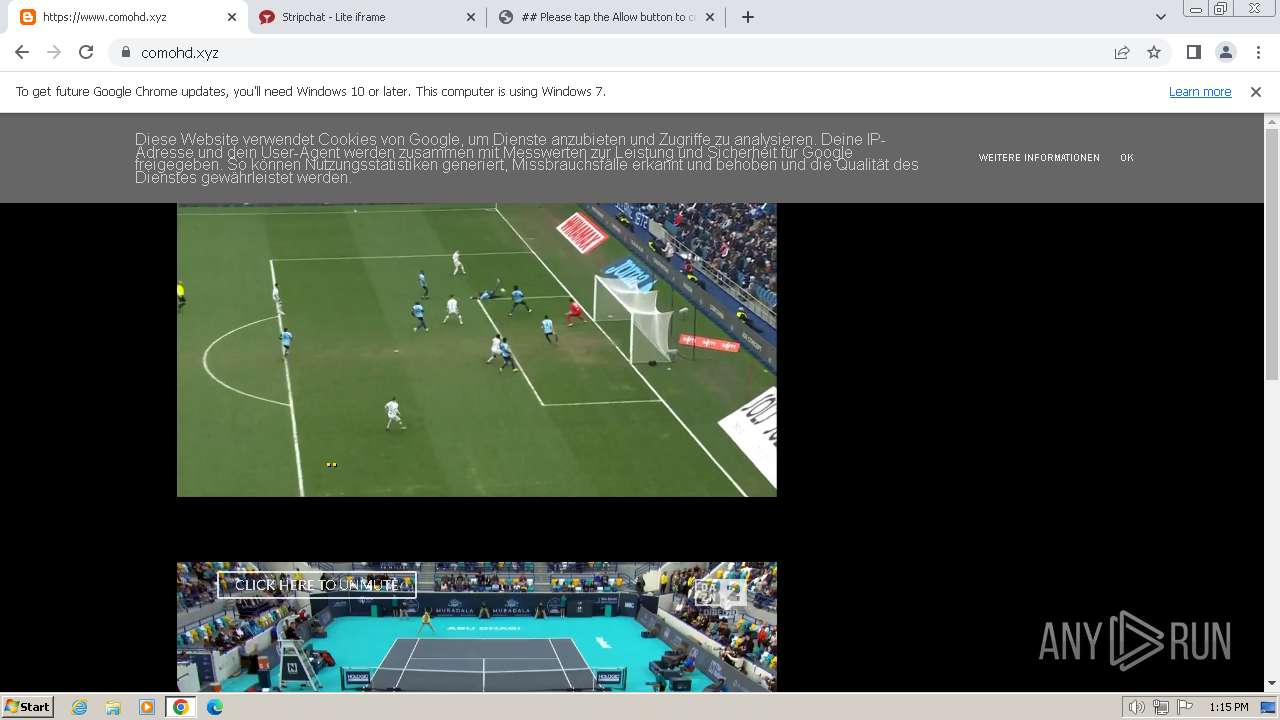Image resolution: width=1280 pixels, height=720 pixels.
Task: Go back with the browser back arrow
Action: [22, 52]
